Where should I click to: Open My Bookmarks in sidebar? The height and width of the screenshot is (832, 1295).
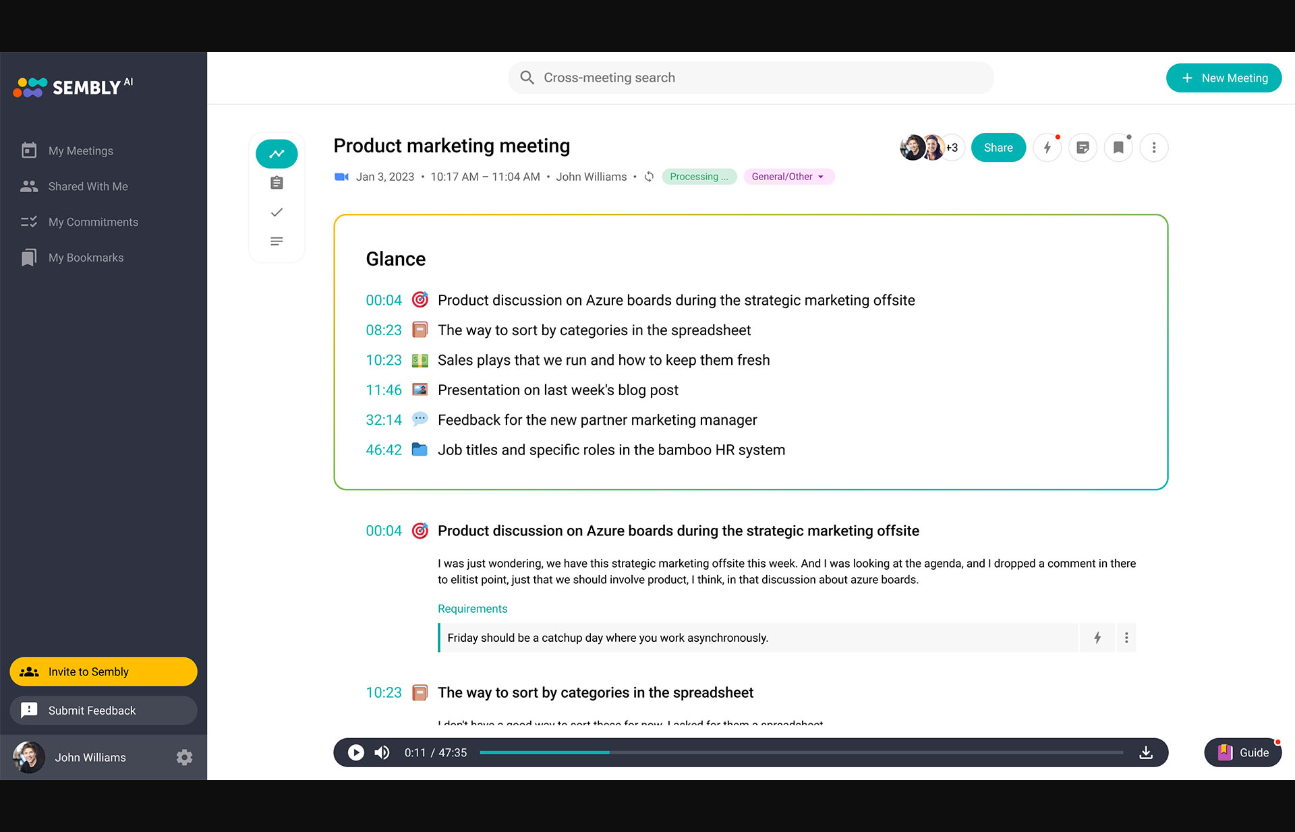coord(86,258)
